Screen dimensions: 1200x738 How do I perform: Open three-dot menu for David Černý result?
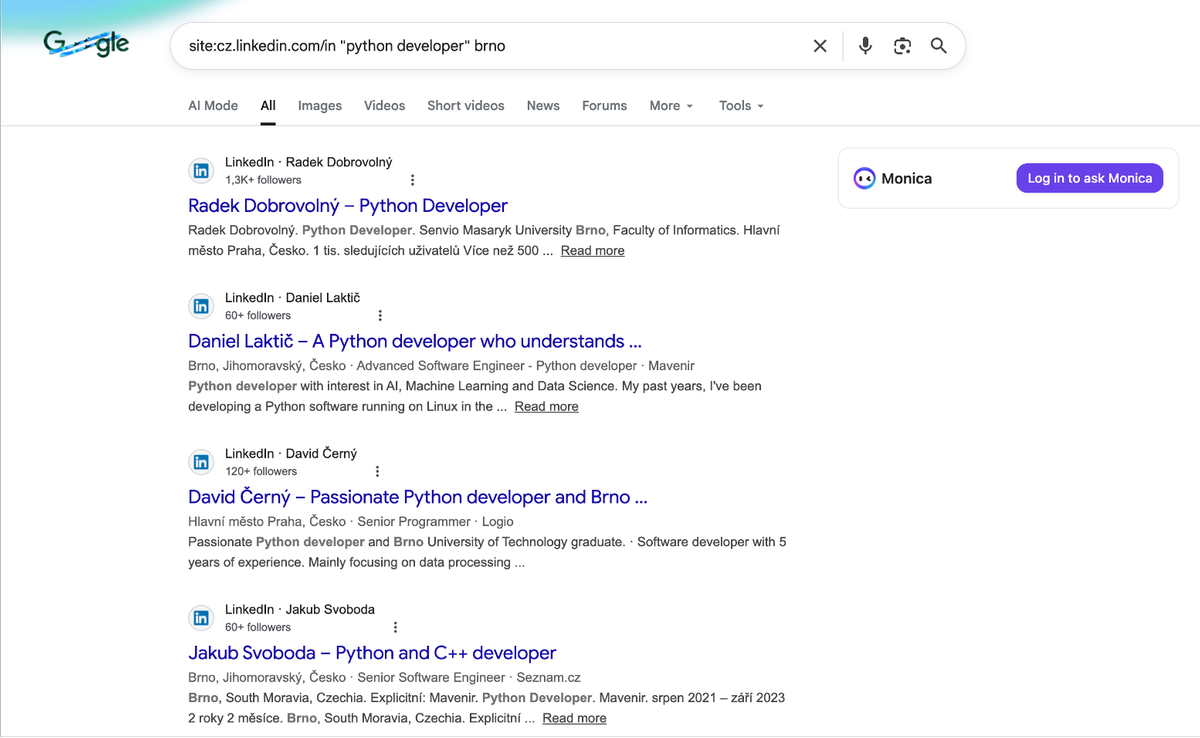[377, 472]
